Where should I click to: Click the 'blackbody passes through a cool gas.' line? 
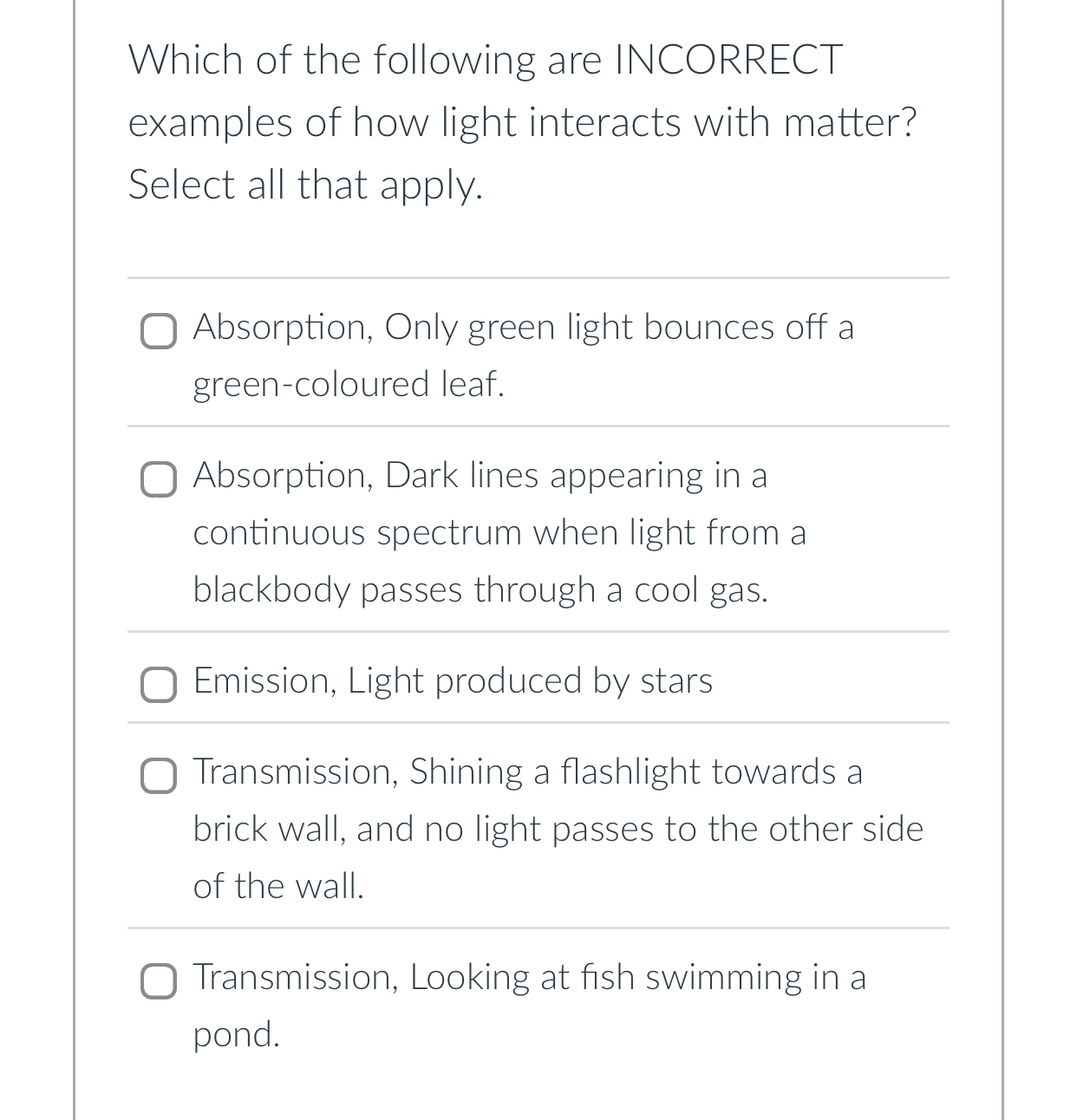(480, 589)
